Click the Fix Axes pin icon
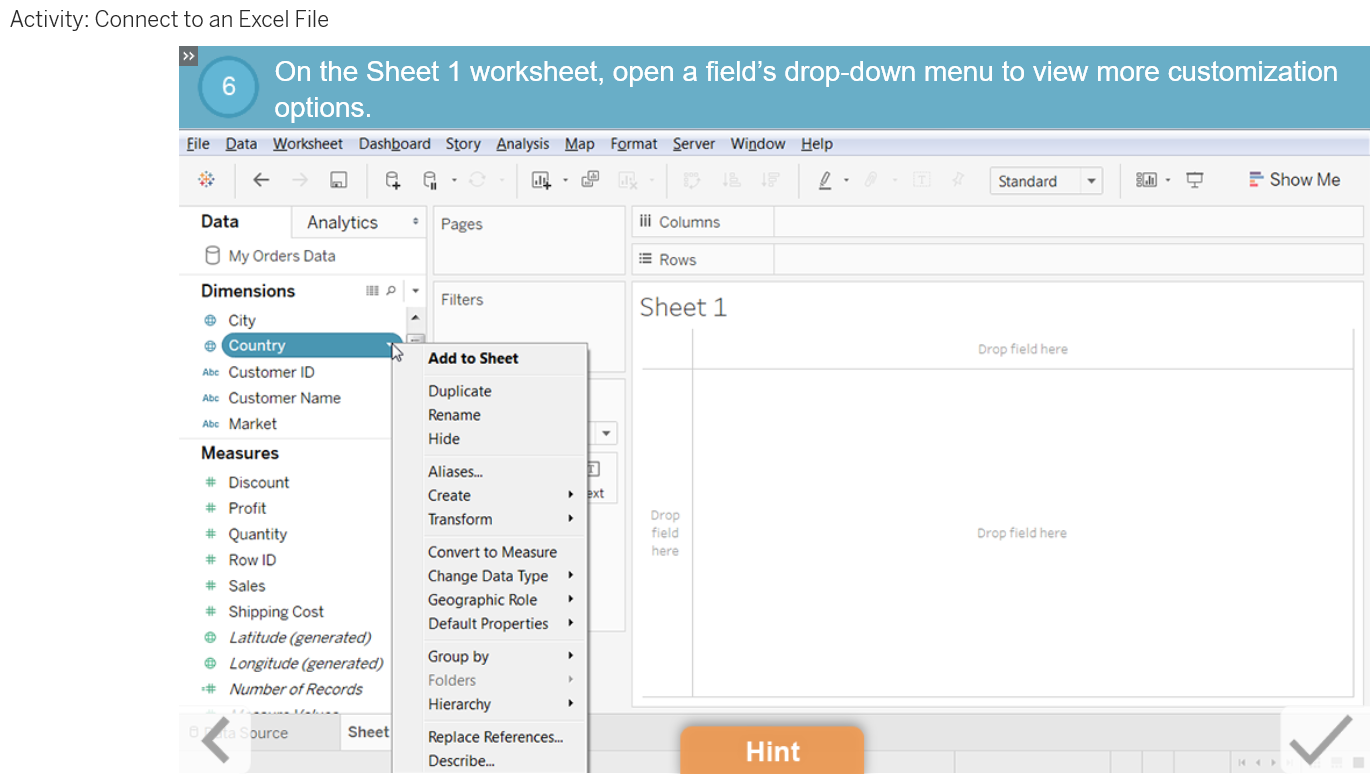The image size is (1370, 775). tap(958, 180)
